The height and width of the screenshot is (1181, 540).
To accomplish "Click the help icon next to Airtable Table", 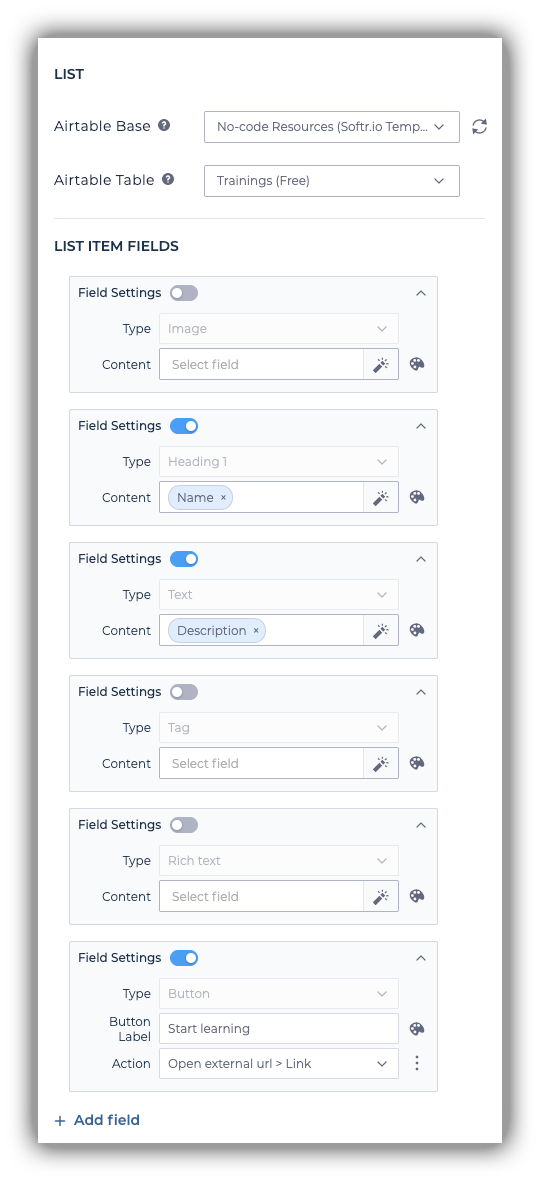I will 168,180.
